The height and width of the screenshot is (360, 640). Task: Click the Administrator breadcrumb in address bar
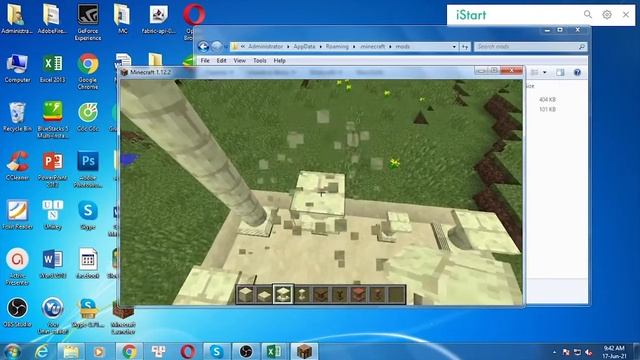(x=266, y=47)
